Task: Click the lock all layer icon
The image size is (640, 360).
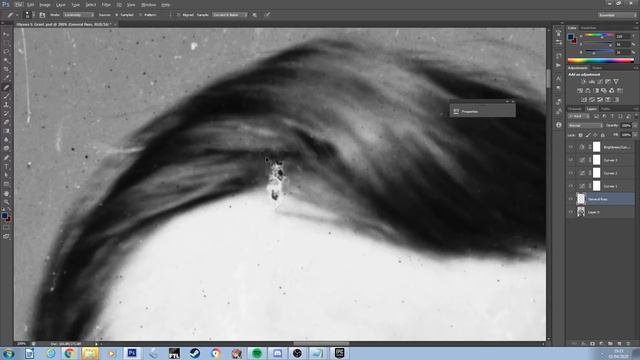Action: 602,135
